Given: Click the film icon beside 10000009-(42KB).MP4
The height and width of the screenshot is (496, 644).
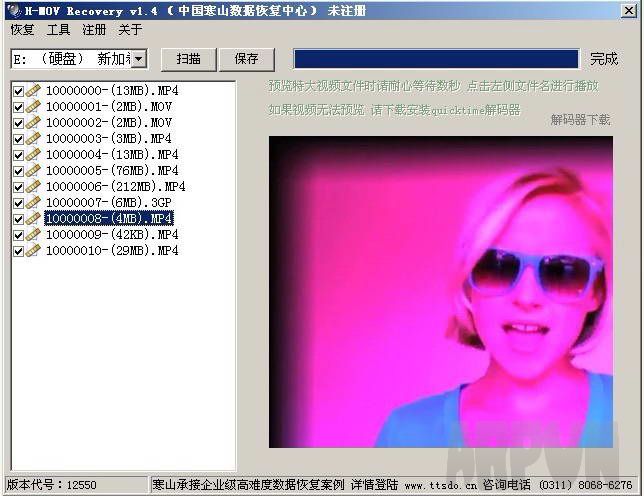Looking at the screenshot, I should tap(33, 235).
